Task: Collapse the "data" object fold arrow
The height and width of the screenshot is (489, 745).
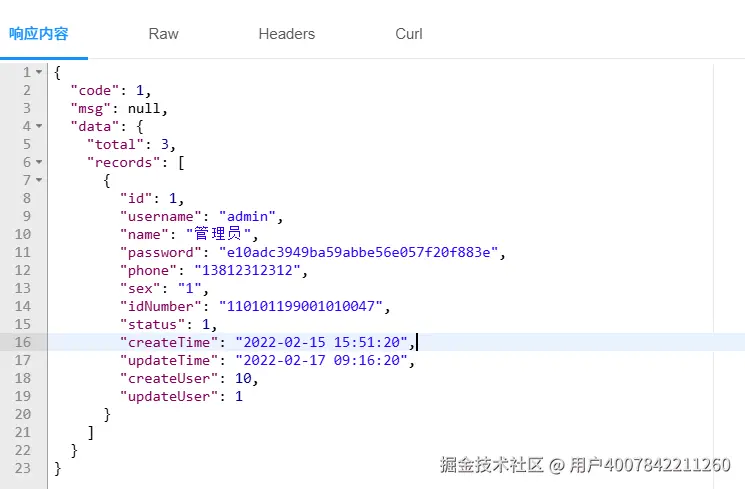Action: point(39,126)
